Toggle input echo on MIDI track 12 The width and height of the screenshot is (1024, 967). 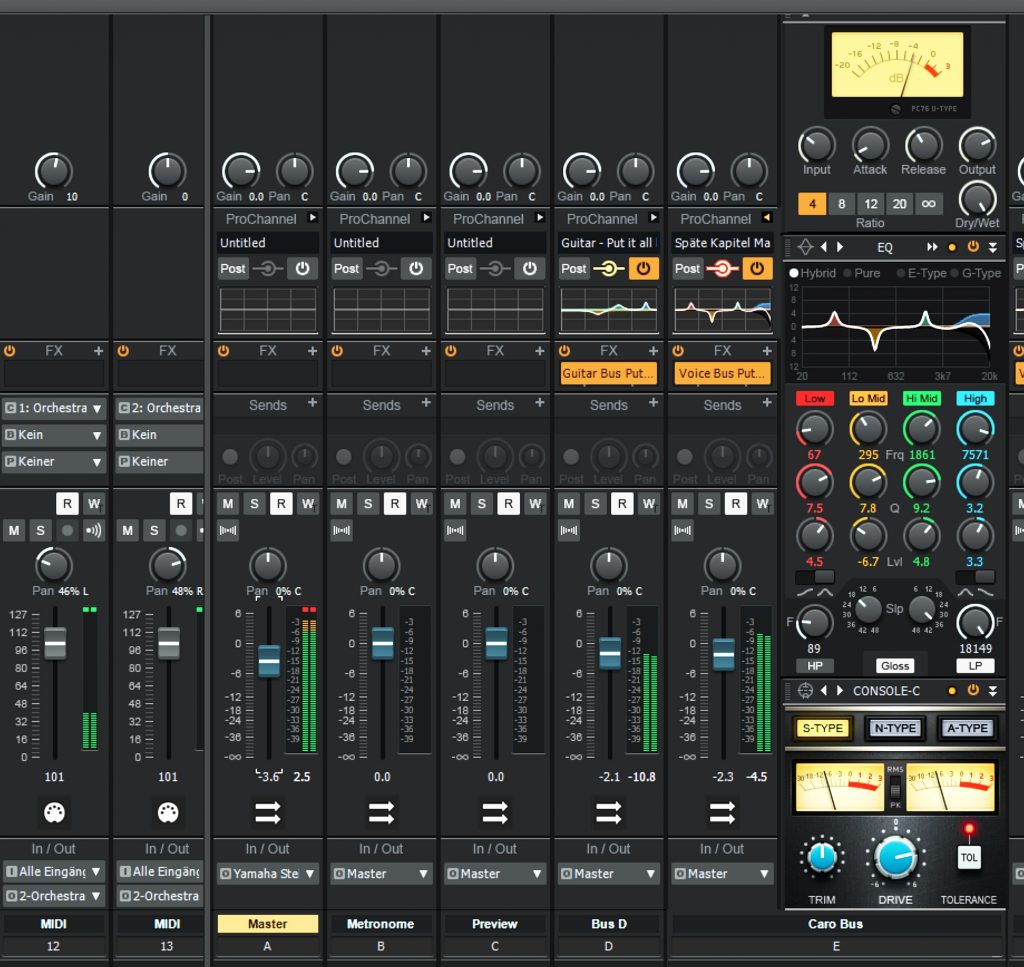94,530
